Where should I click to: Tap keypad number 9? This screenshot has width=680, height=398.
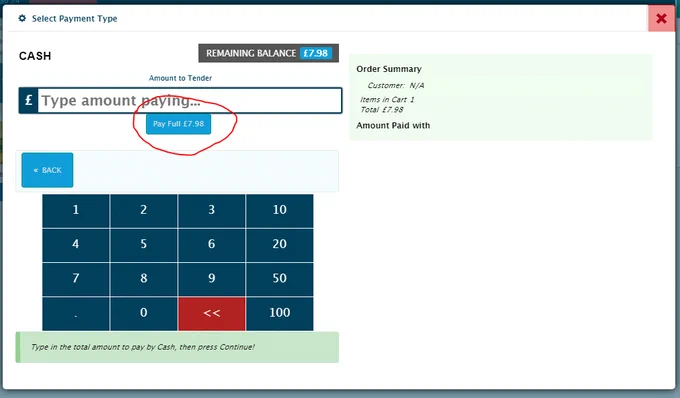click(x=212, y=279)
